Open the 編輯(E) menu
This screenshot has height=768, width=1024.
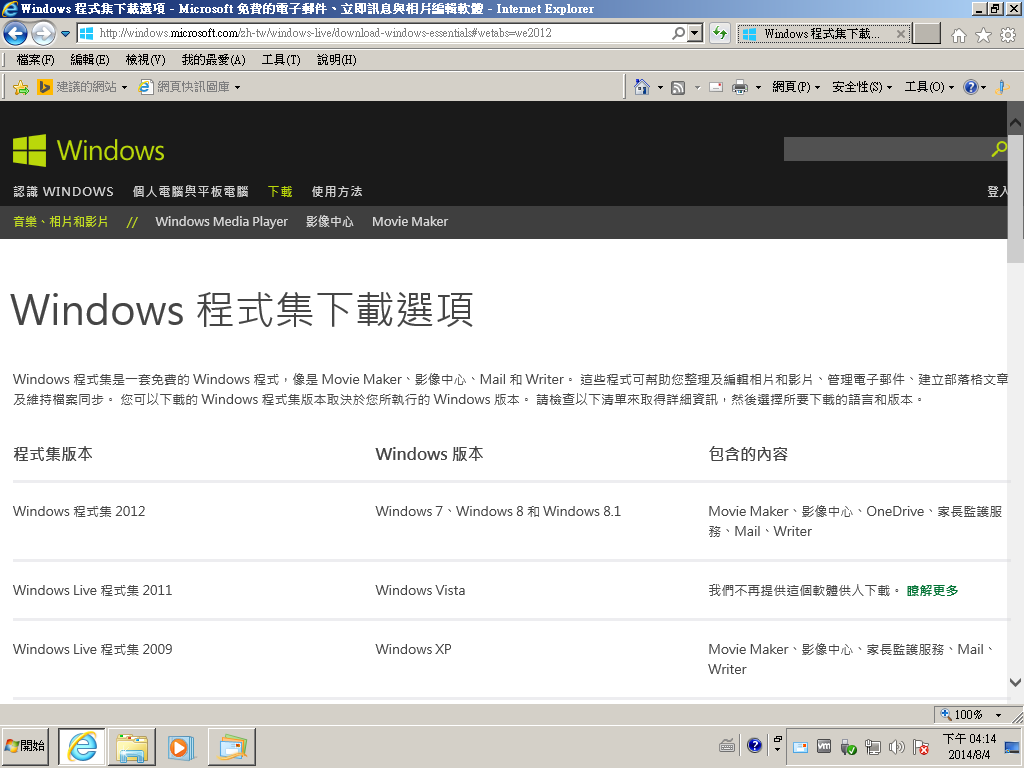[x=89, y=60]
